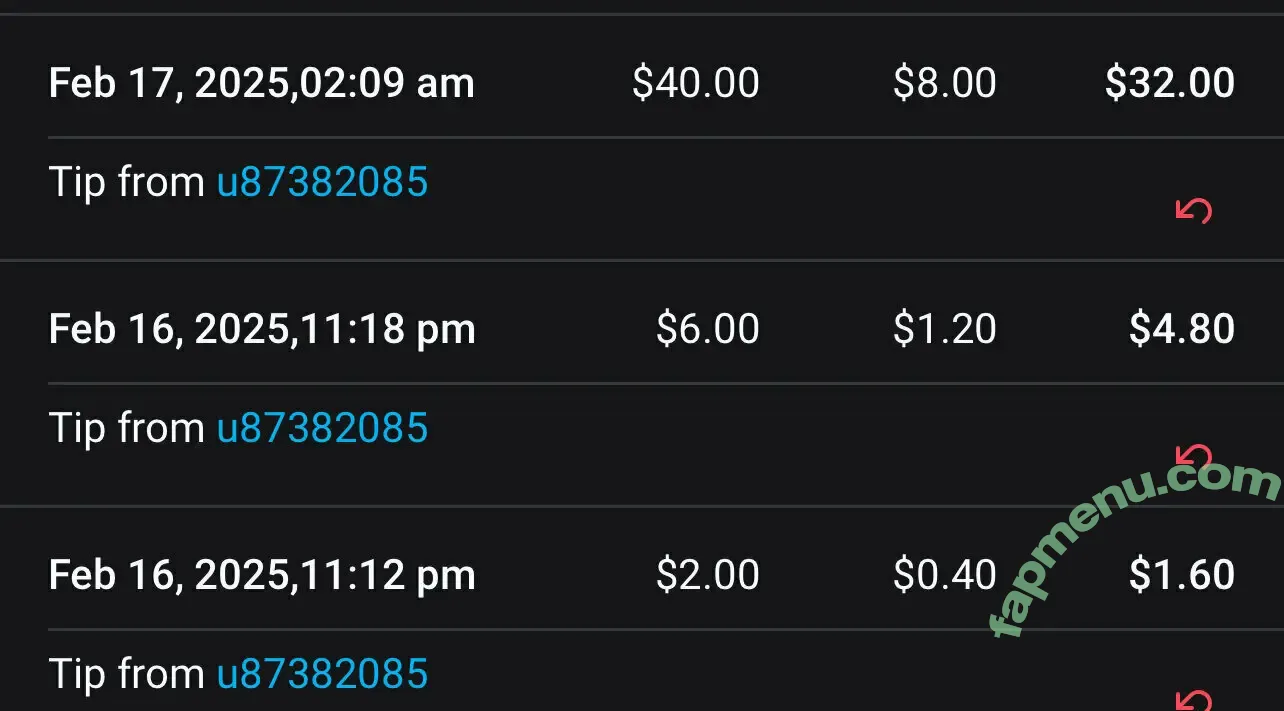Click the $6.00 gross amount
Screen dimensions: 1284x711
pos(708,329)
